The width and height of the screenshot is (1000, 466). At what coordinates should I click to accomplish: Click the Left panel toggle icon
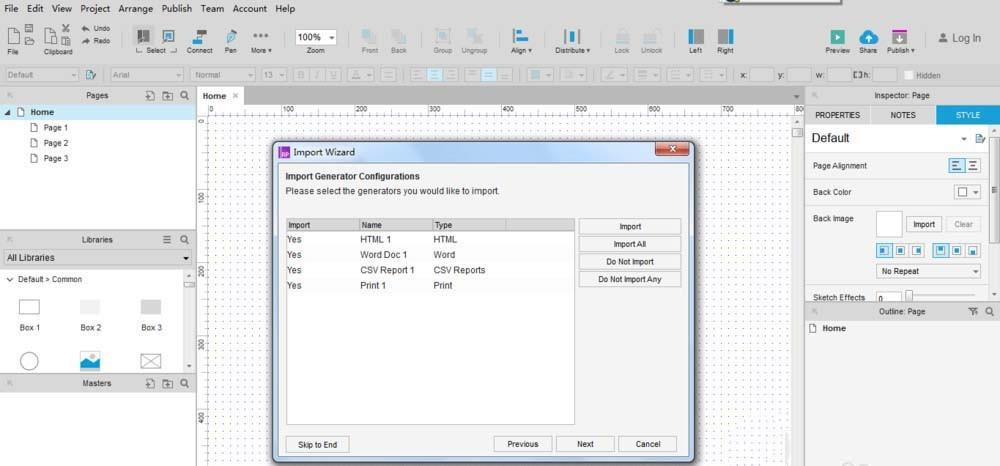696,38
